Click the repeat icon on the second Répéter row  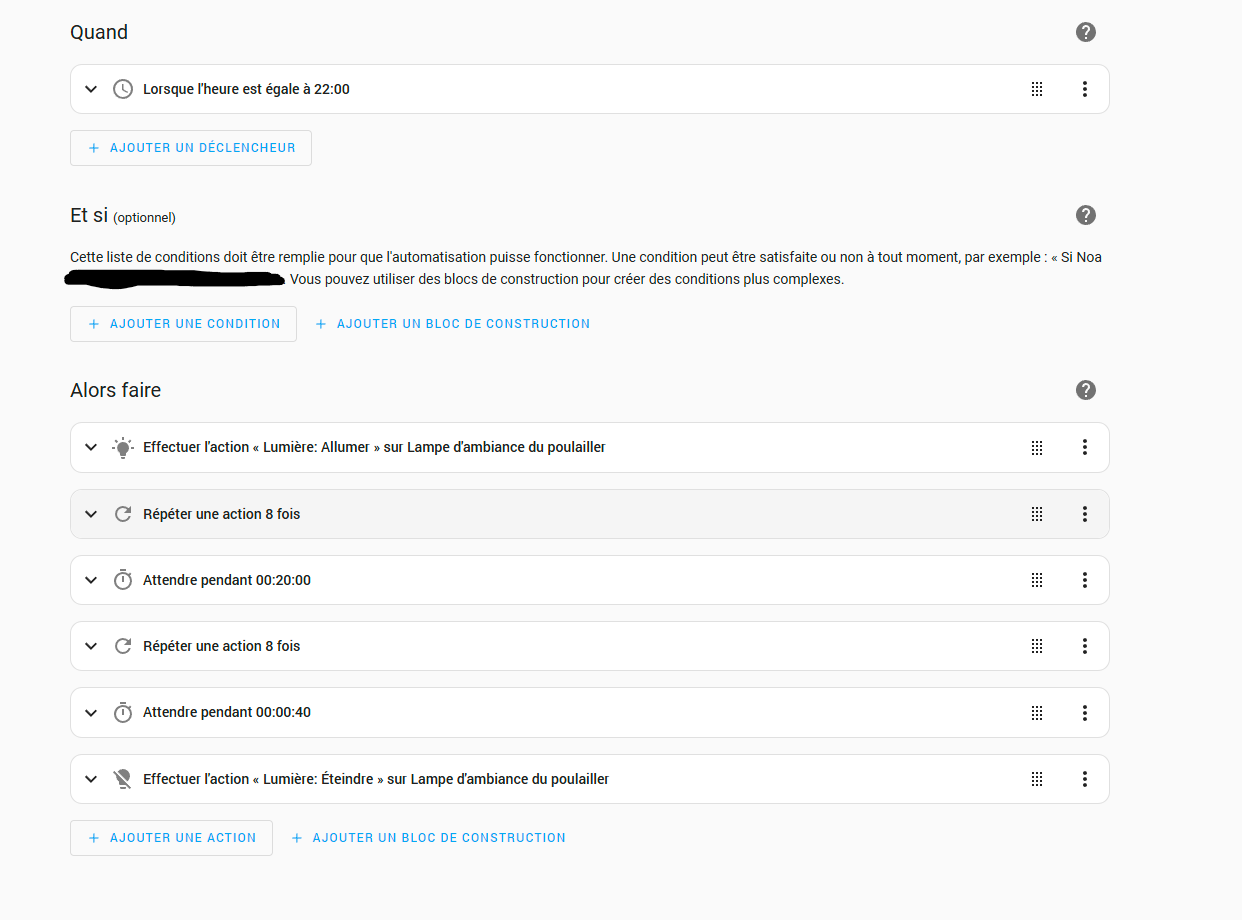[x=123, y=646]
